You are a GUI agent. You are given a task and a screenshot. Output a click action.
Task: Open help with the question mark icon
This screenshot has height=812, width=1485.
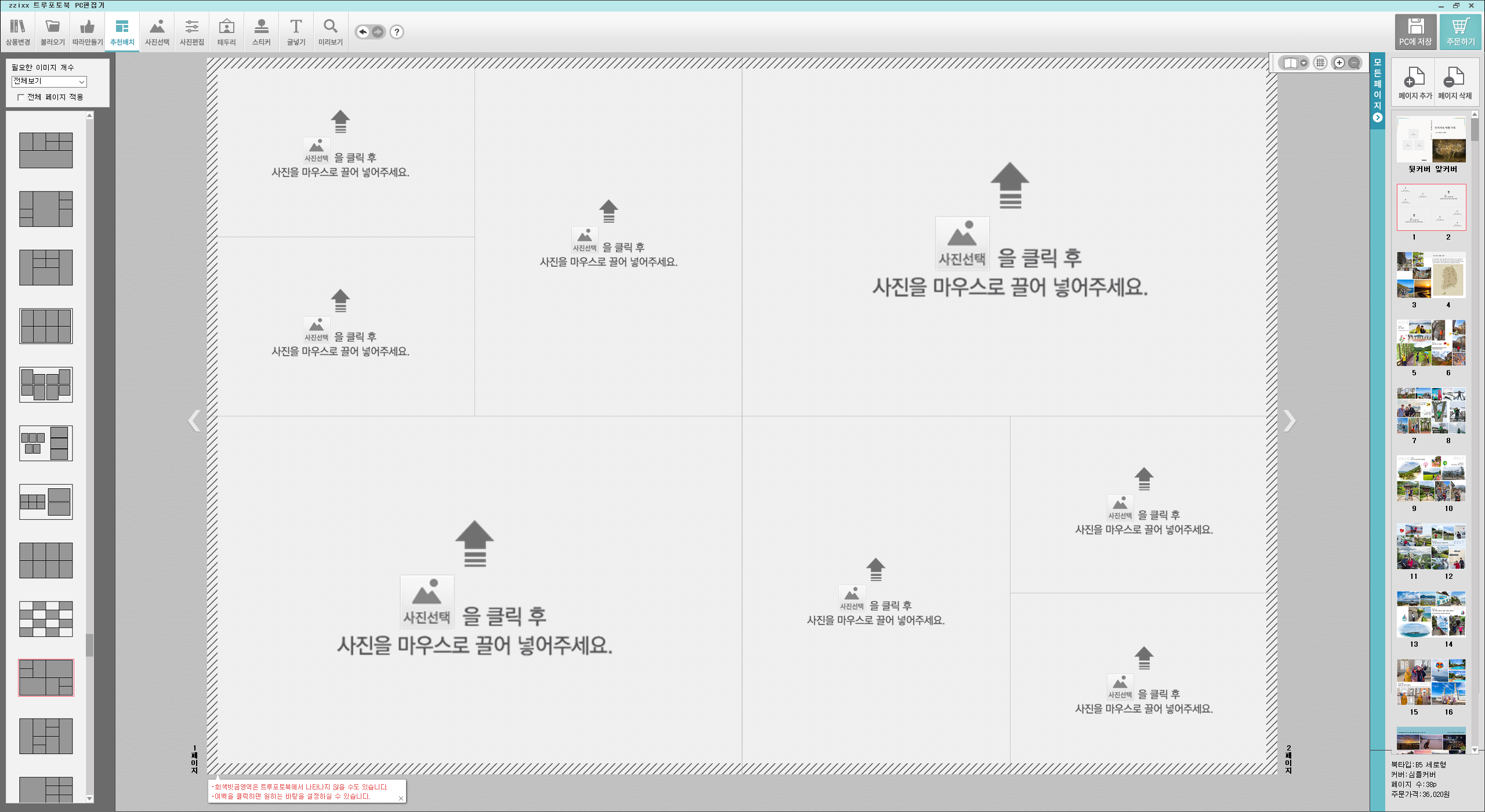pyautogui.click(x=397, y=32)
